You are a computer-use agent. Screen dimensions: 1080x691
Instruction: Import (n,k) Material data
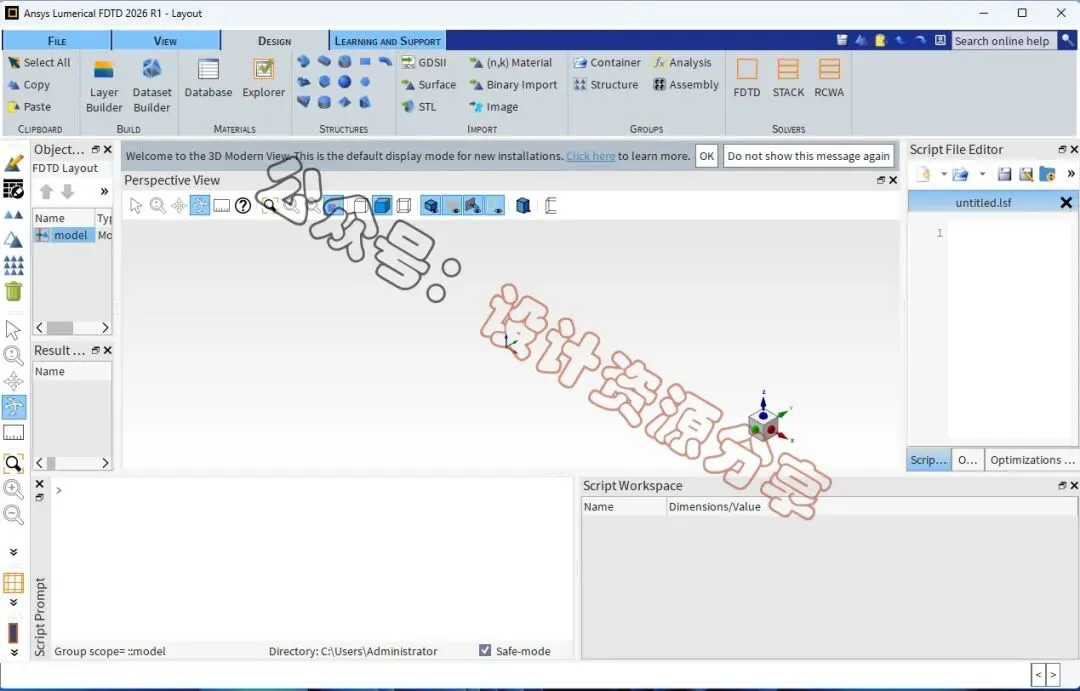pos(510,63)
